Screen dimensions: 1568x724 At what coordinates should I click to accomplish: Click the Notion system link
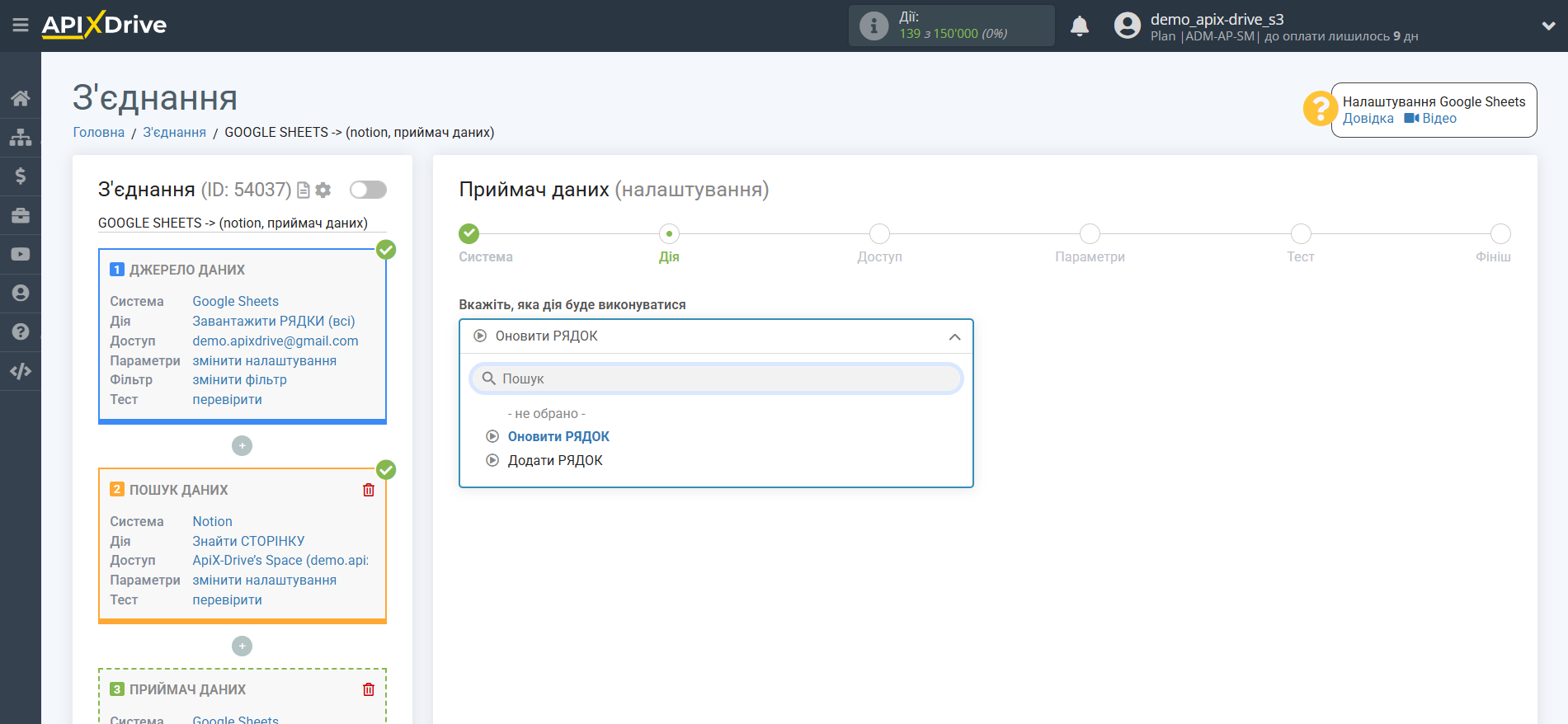point(213,522)
